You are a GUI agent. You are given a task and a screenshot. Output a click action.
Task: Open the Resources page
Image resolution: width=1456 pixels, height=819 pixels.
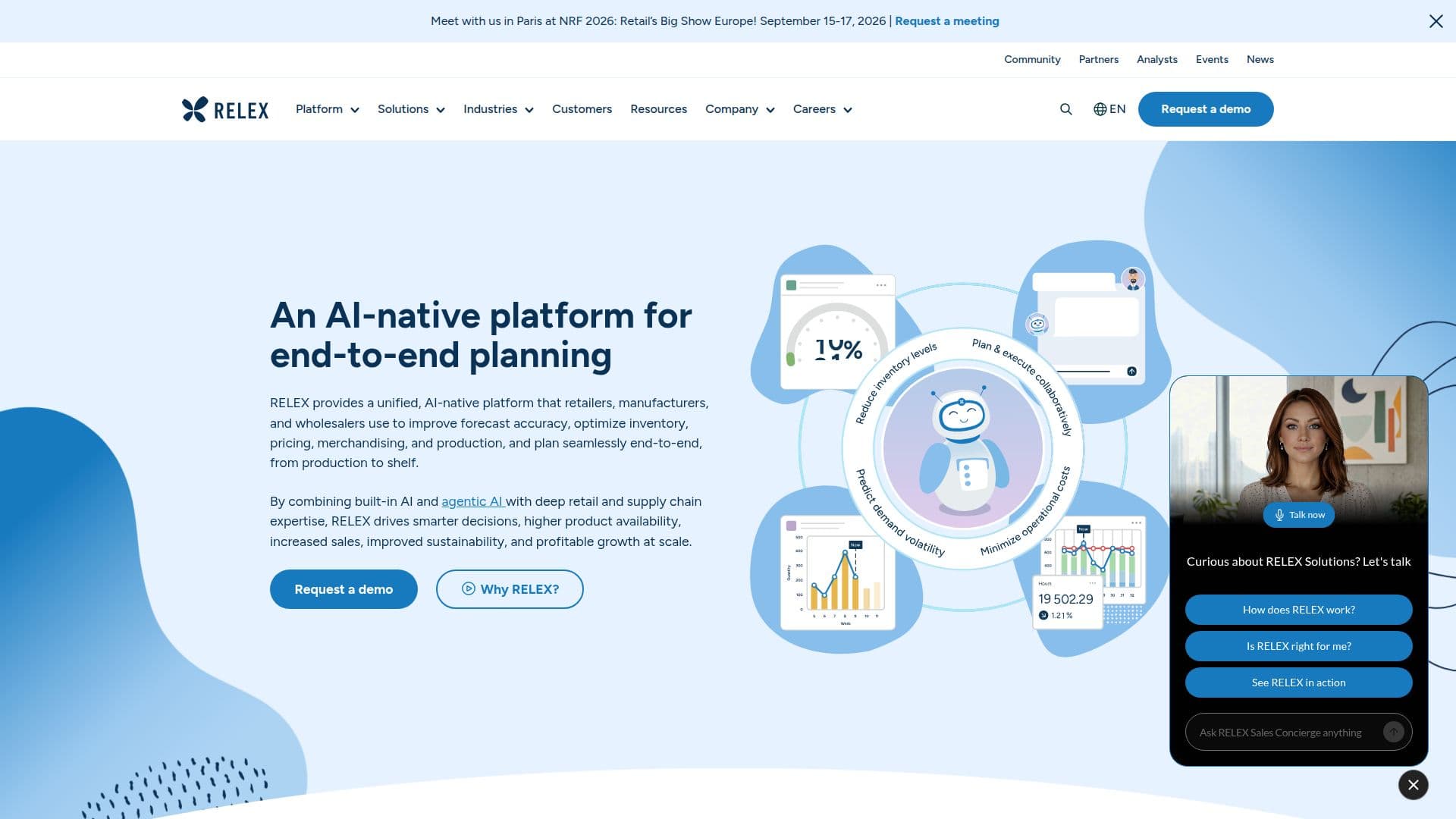pos(658,109)
